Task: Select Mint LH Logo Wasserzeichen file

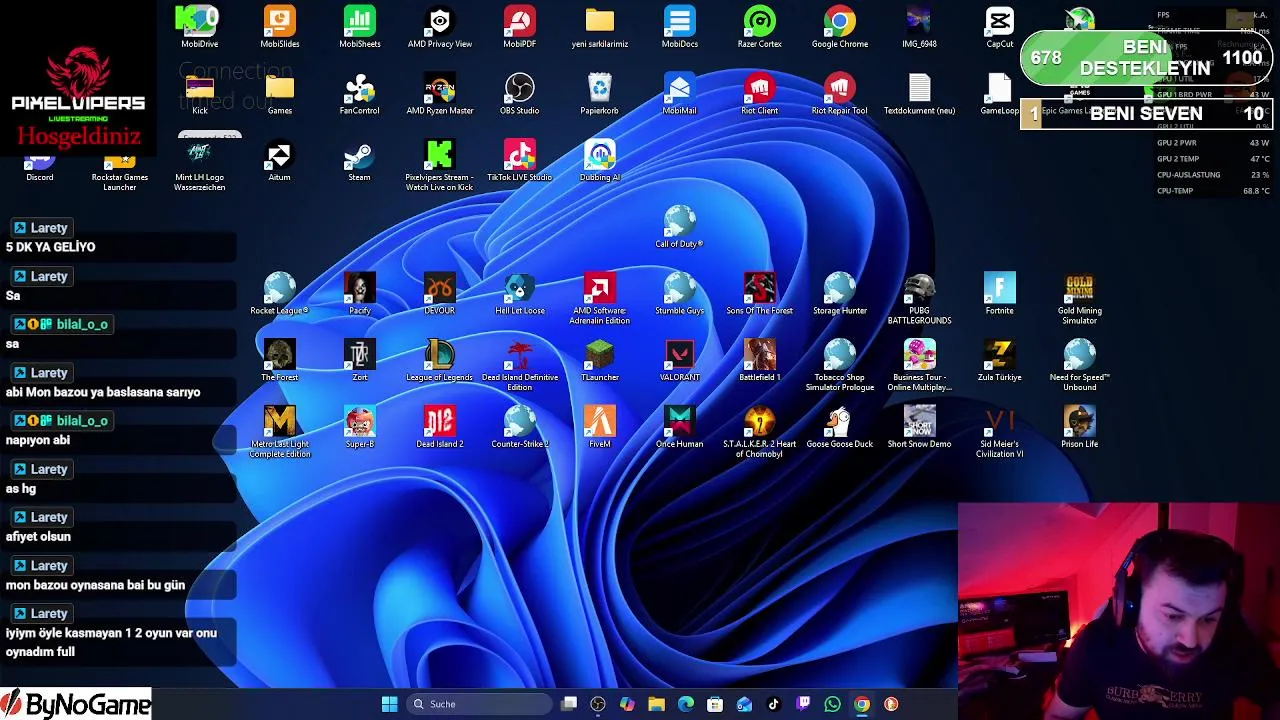Action: pyautogui.click(x=199, y=166)
